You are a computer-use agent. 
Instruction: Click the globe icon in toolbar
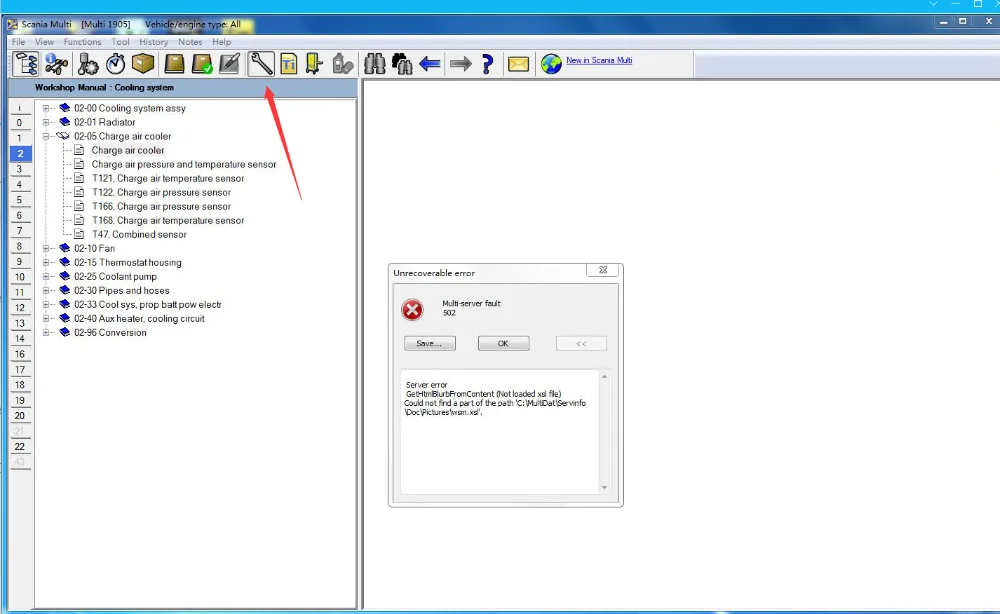point(551,64)
